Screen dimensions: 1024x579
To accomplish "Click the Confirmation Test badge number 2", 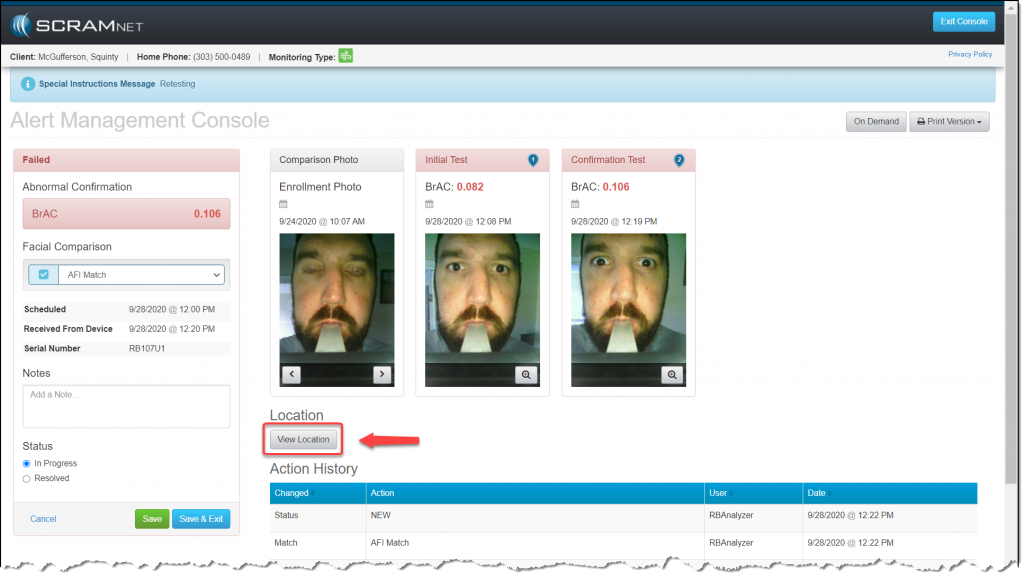I will point(679,160).
